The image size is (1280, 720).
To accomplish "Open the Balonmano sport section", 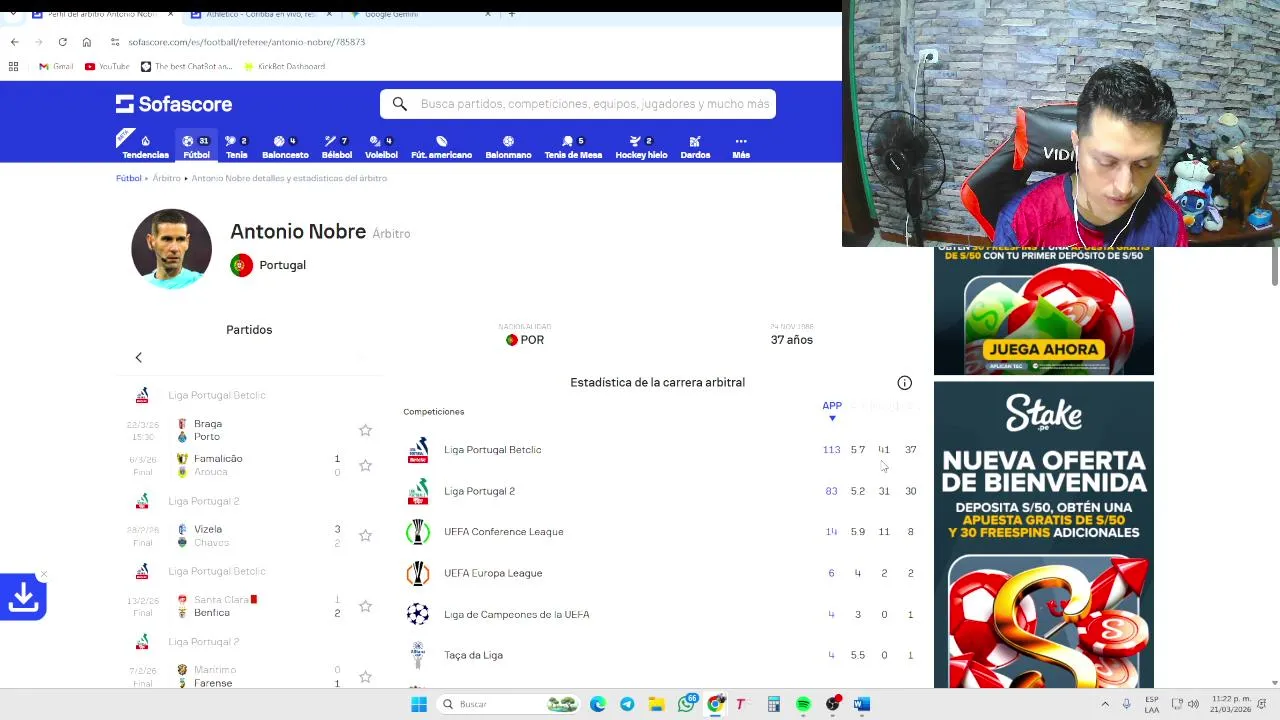I will click(508, 147).
